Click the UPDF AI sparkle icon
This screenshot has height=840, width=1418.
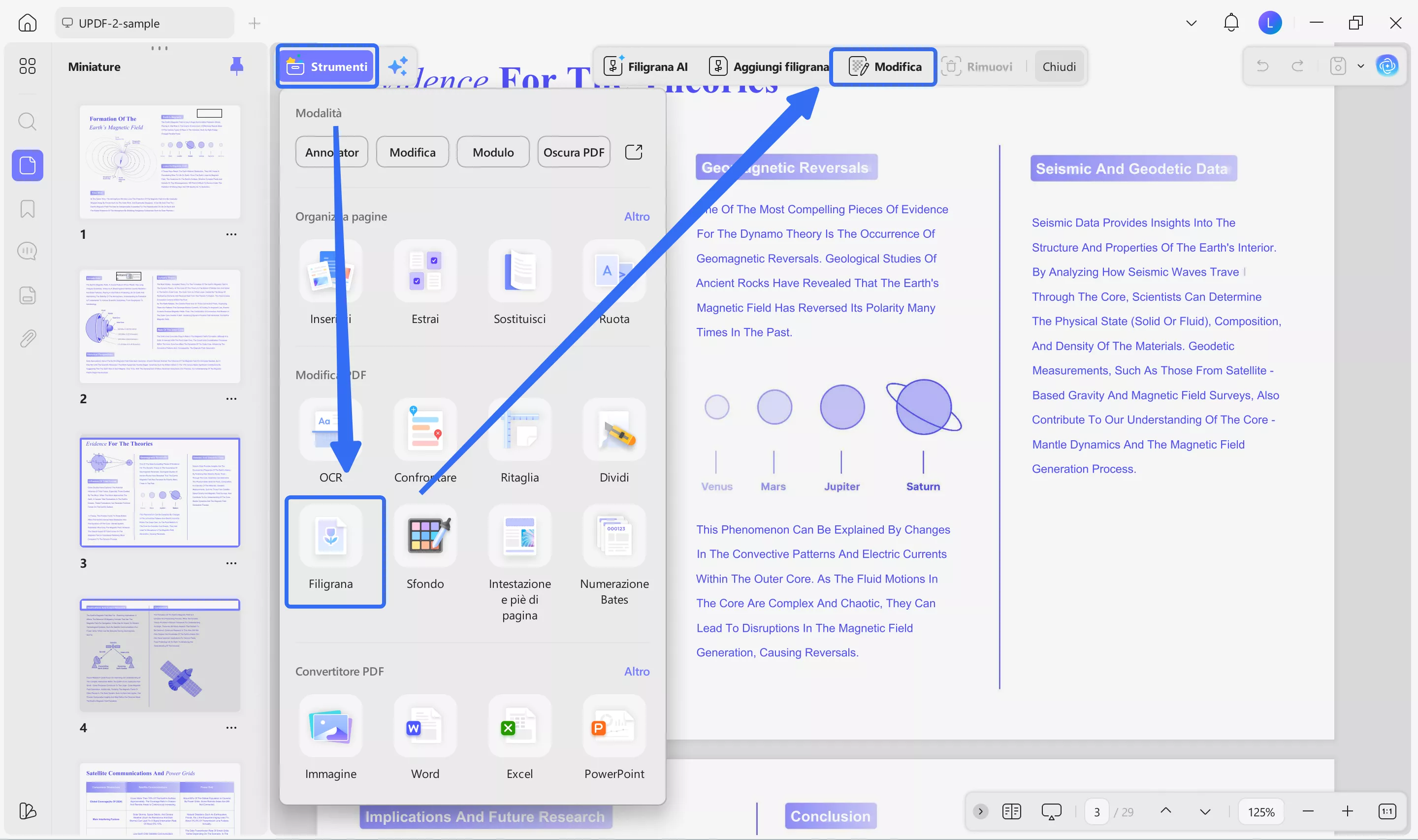pyautogui.click(x=398, y=66)
